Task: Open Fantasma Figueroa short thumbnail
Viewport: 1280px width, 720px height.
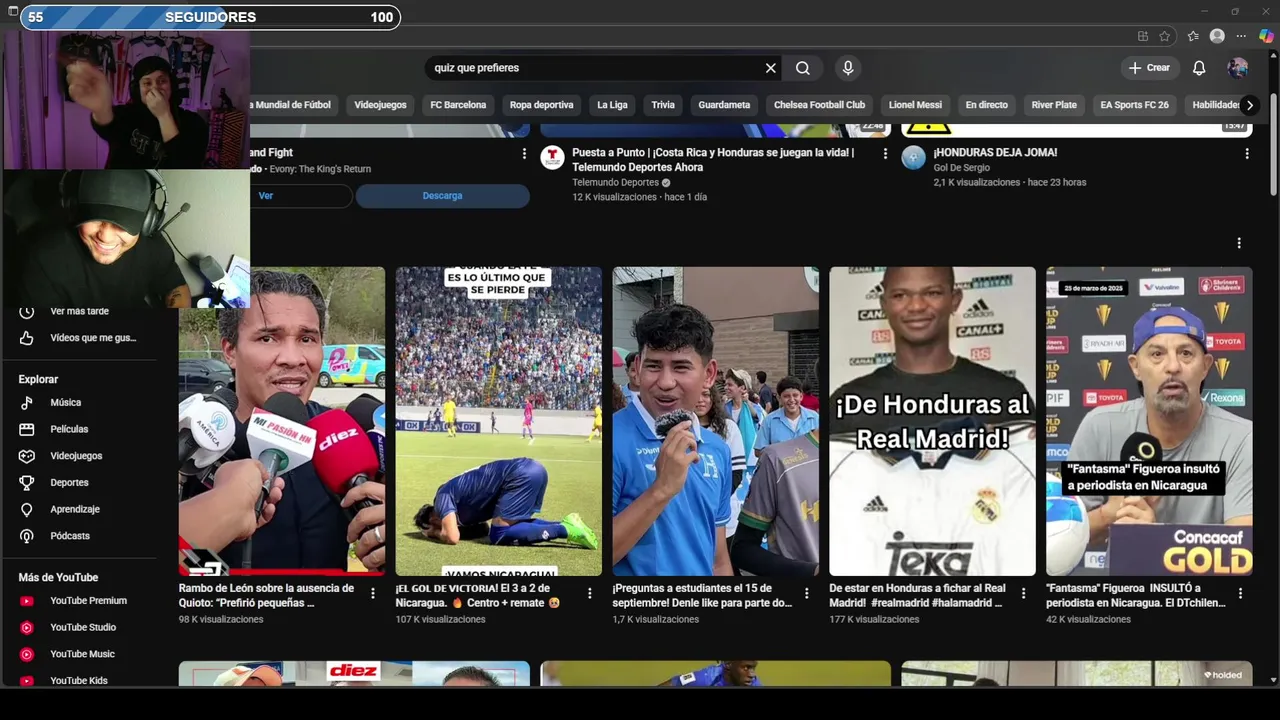Action: 1149,421
